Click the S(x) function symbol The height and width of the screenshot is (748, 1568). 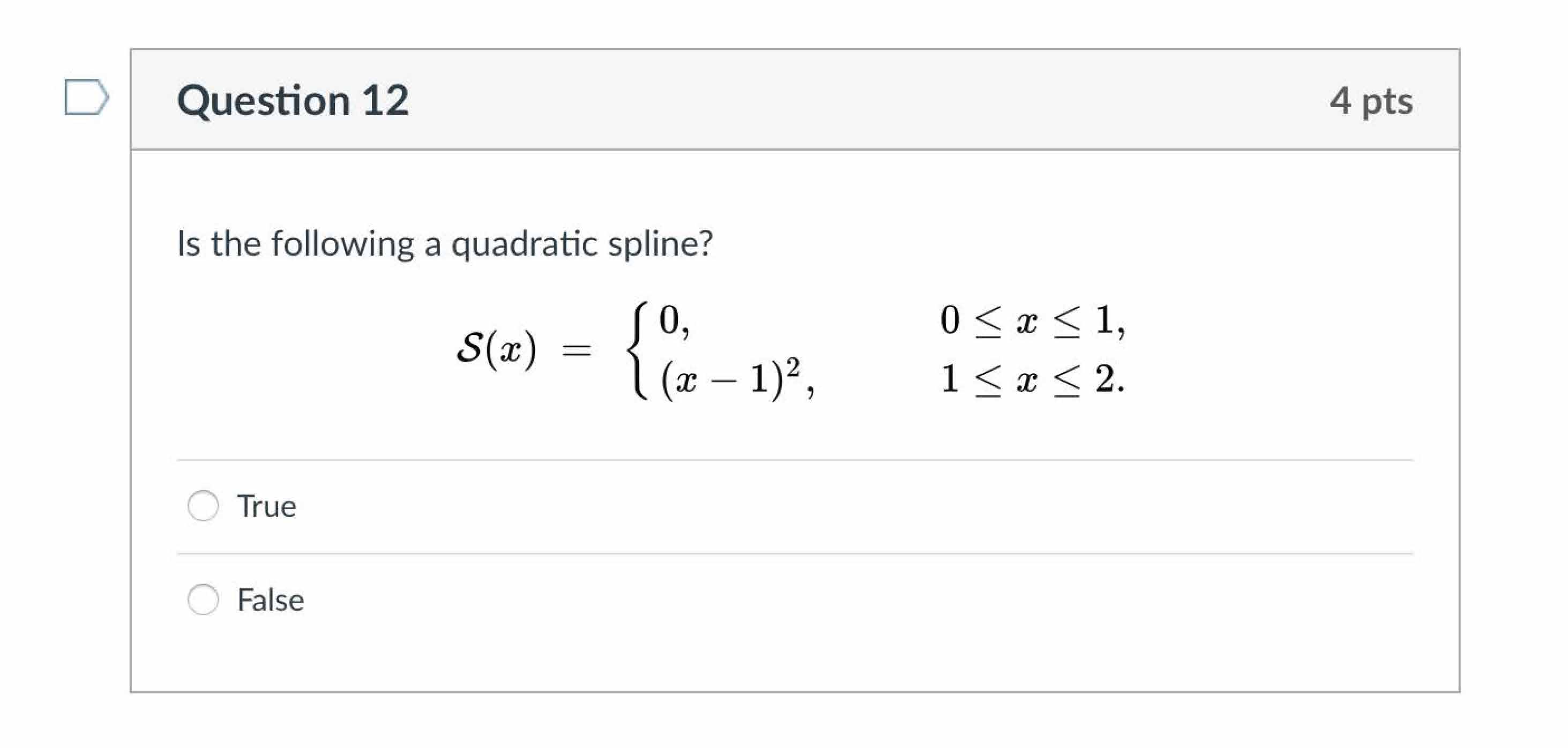(496, 349)
